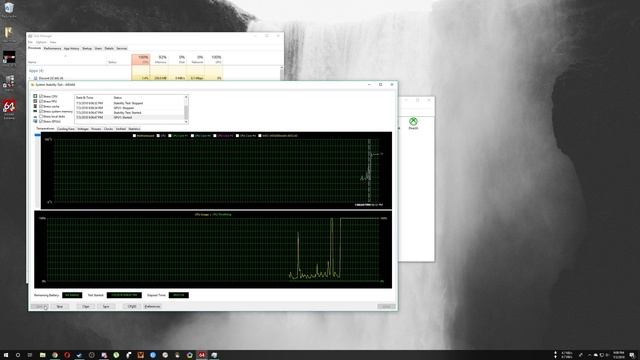Toggle the Stress FPU checkbox
Viewport: 640px width, 360px height.
coord(41,101)
